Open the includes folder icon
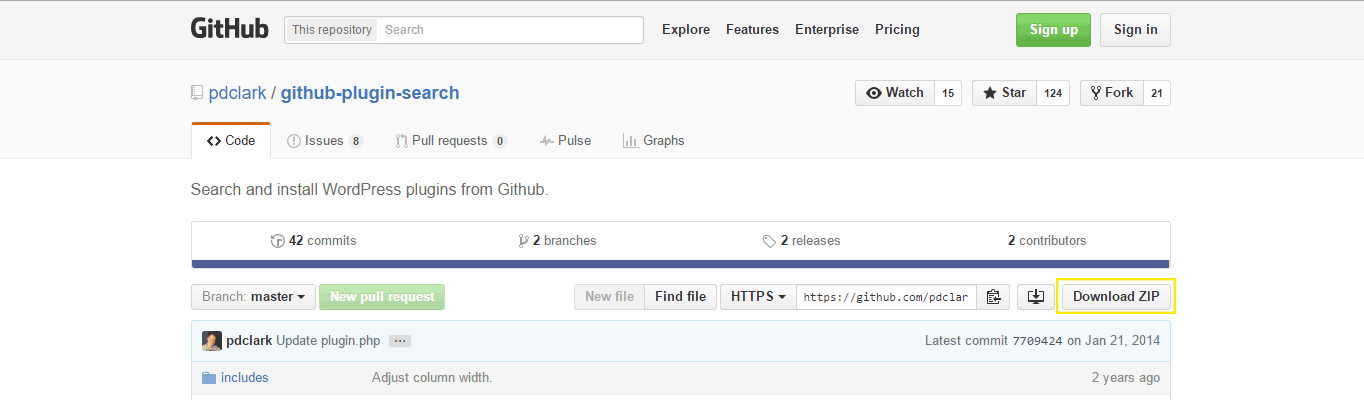This screenshot has width=1364, height=400. 209,378
